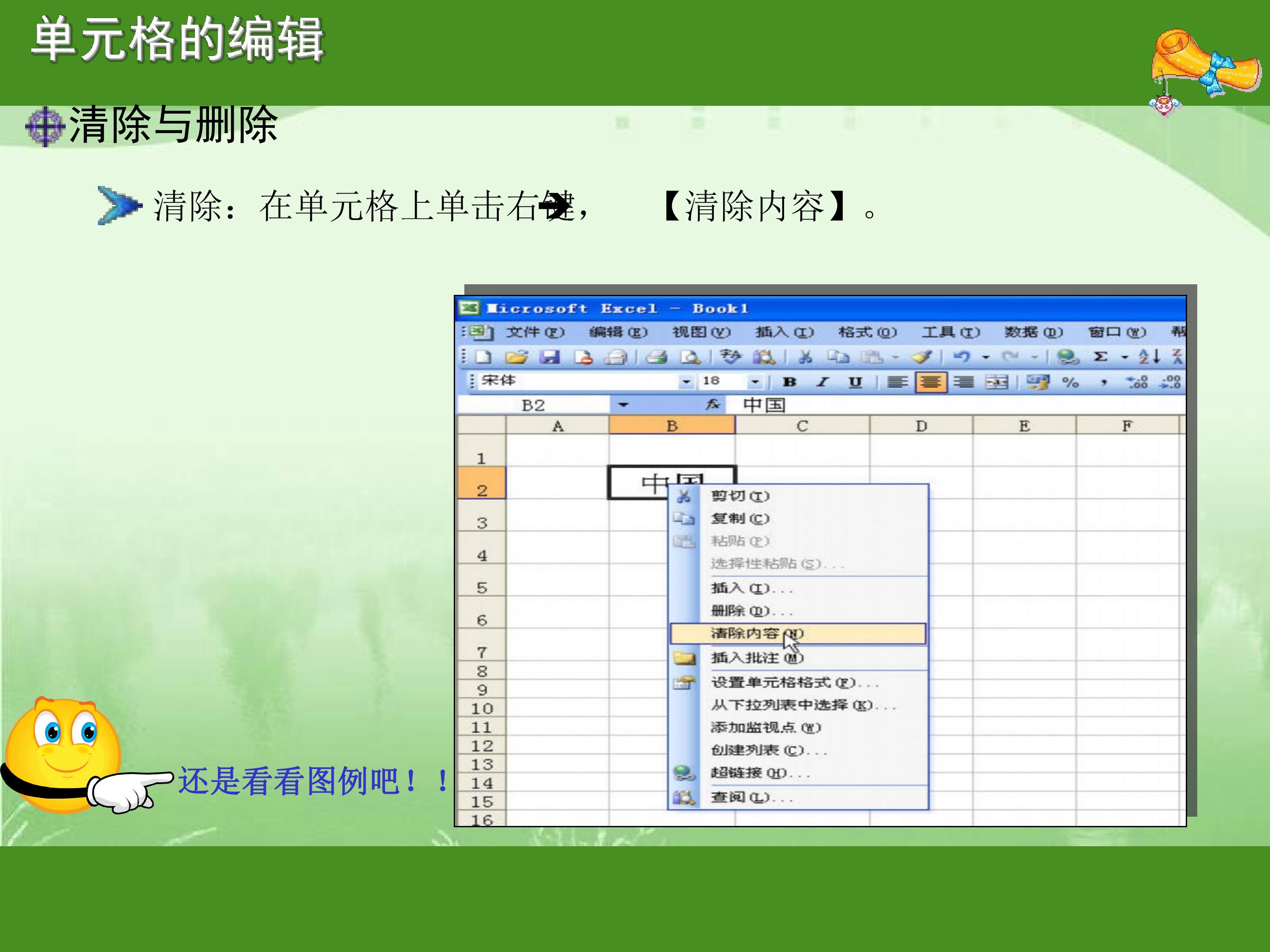Click the Undo arrow icon

[x=961, y=357]
